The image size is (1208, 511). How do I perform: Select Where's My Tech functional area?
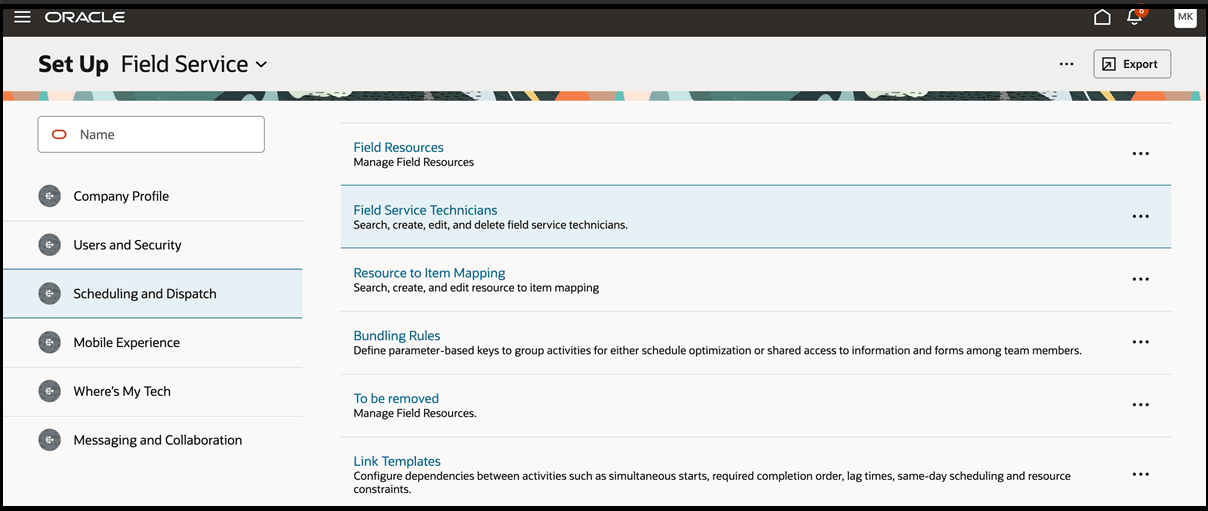(x=152, y=391)
